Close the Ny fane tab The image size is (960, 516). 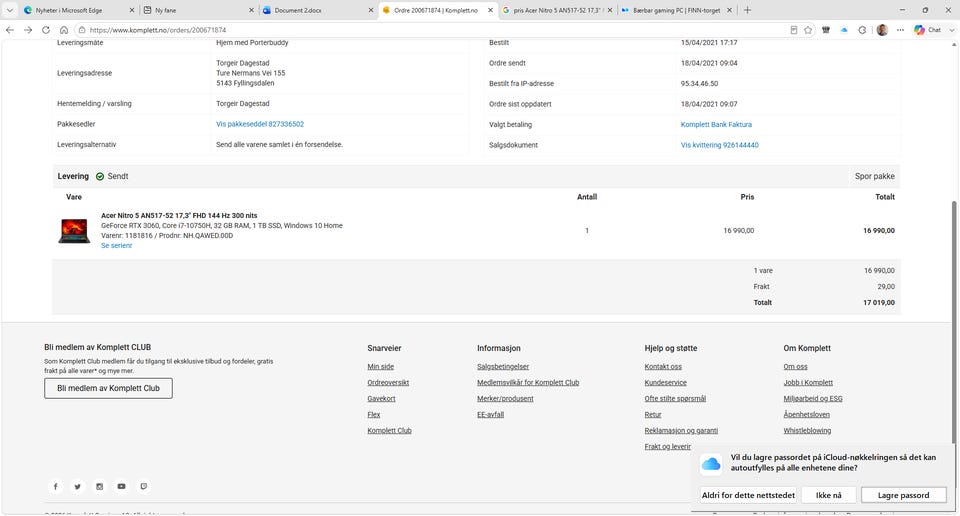point(251,10)
